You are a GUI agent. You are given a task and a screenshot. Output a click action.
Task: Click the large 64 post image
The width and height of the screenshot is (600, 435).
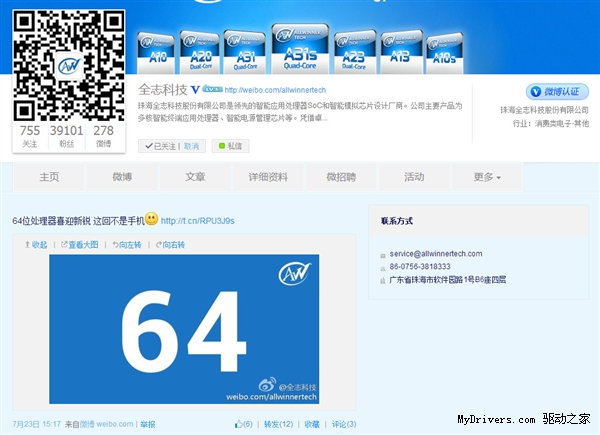tap(184, 329)
